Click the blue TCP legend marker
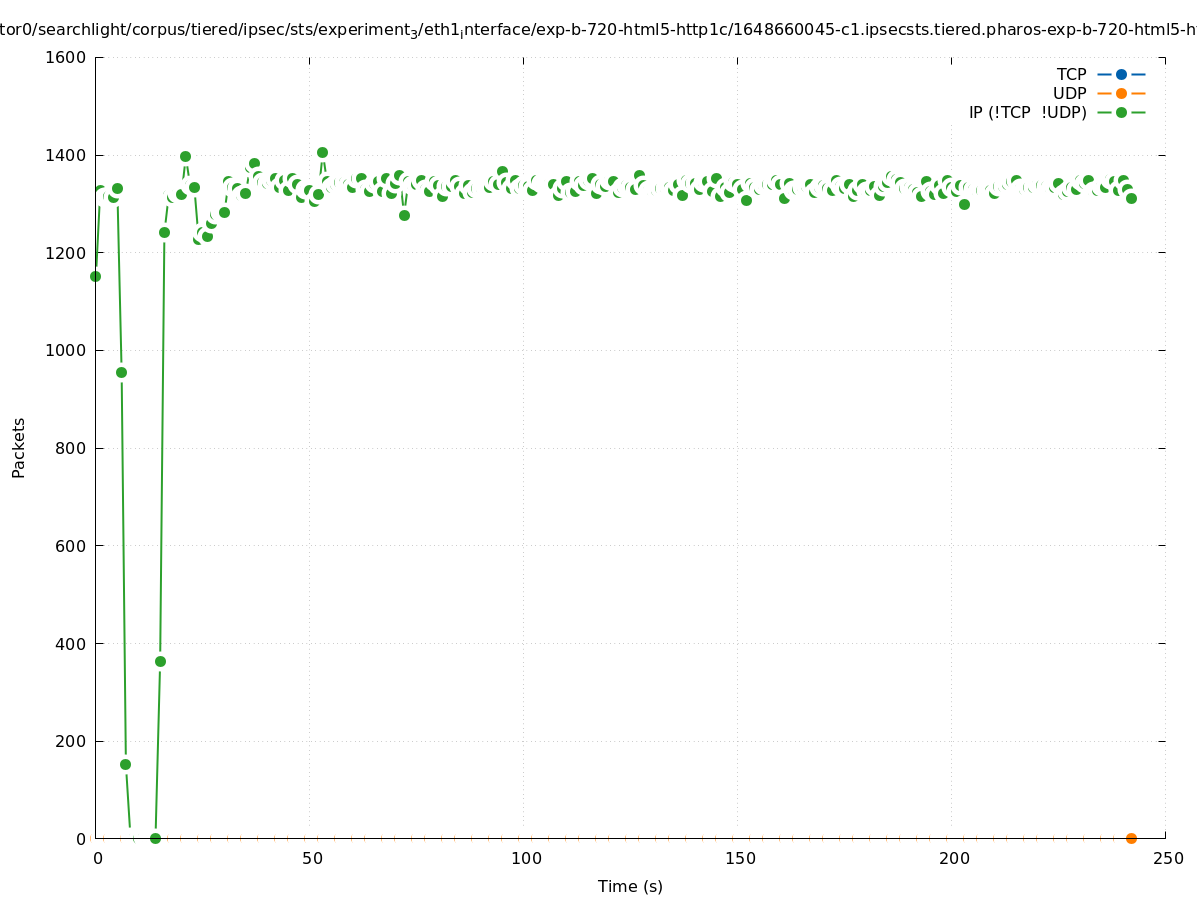Image resolution: width=1197 pixels, height=900 pixels. point(1121,74)
